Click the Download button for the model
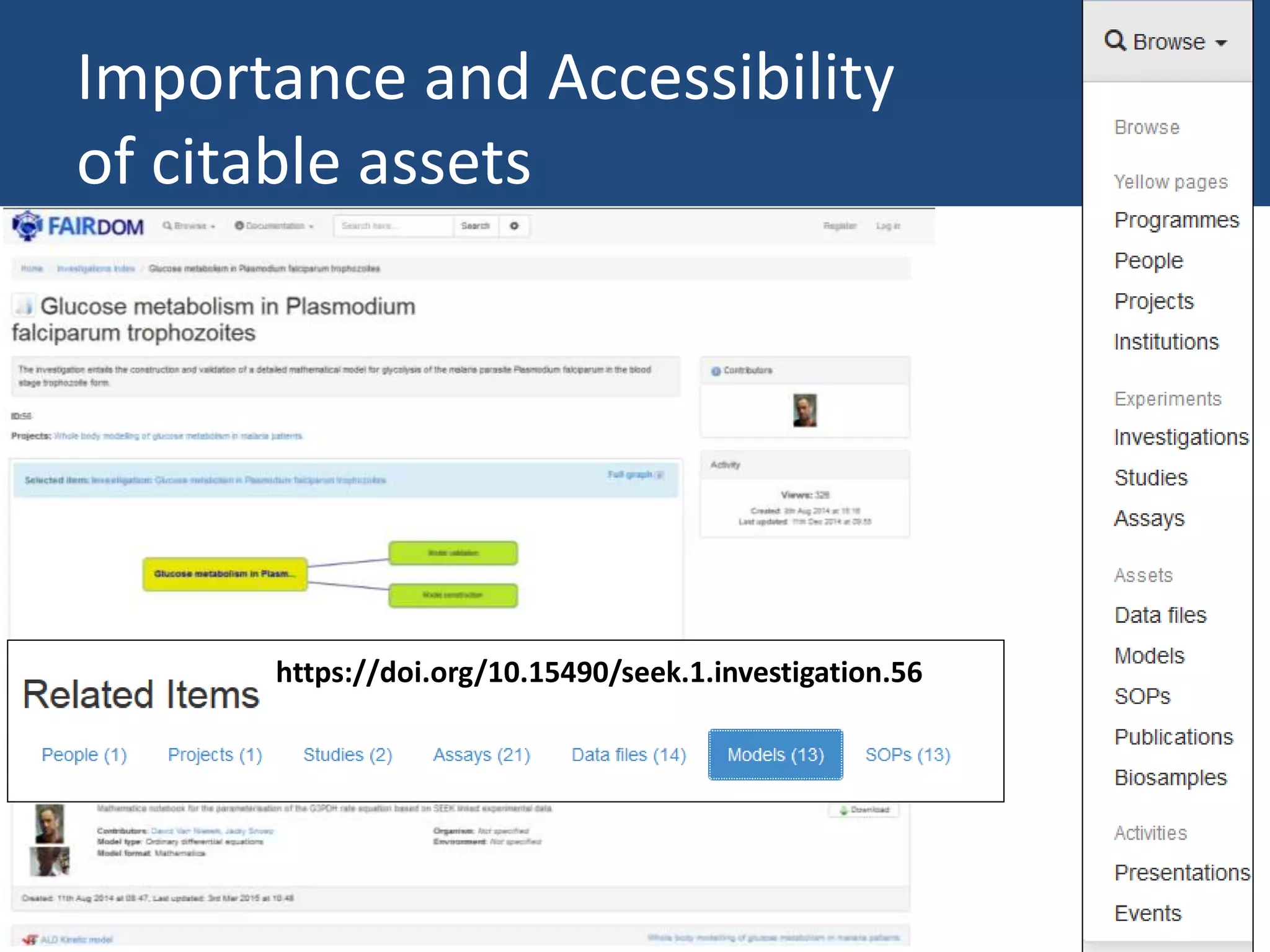This screenshot has width=1270, height=952. click(864, 809)
